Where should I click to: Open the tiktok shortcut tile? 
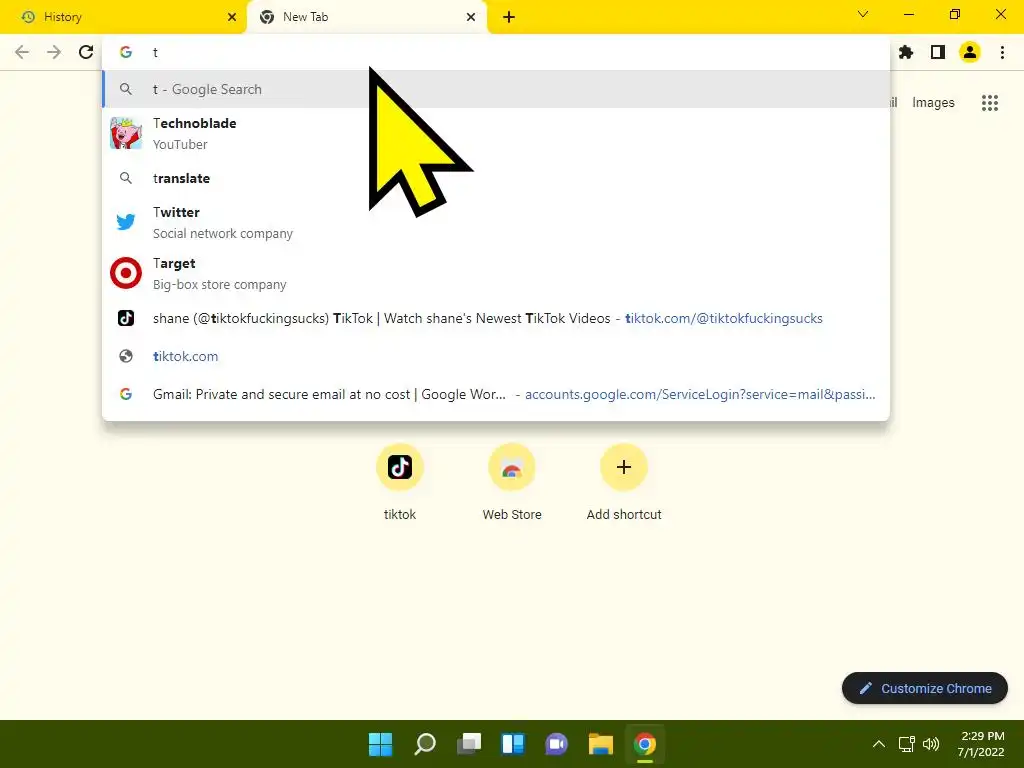coord(400,482)
